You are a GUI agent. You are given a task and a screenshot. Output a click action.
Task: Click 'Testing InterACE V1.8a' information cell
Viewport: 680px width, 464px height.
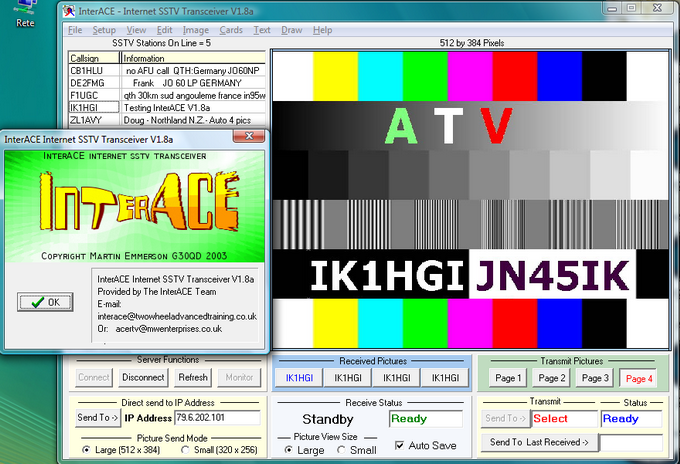pos(193,108)
